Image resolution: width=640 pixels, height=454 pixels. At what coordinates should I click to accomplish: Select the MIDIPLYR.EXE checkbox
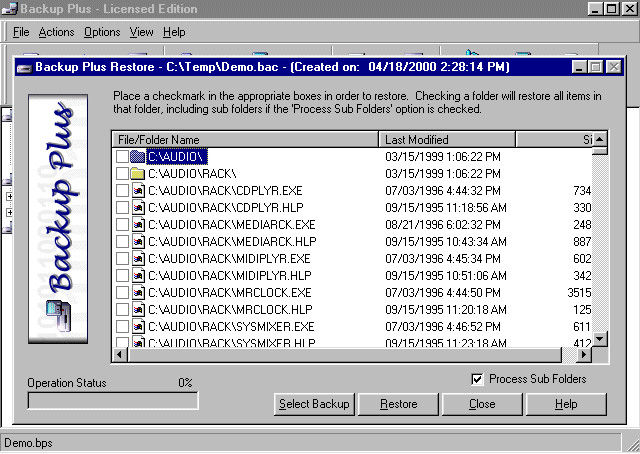[122, 258]
